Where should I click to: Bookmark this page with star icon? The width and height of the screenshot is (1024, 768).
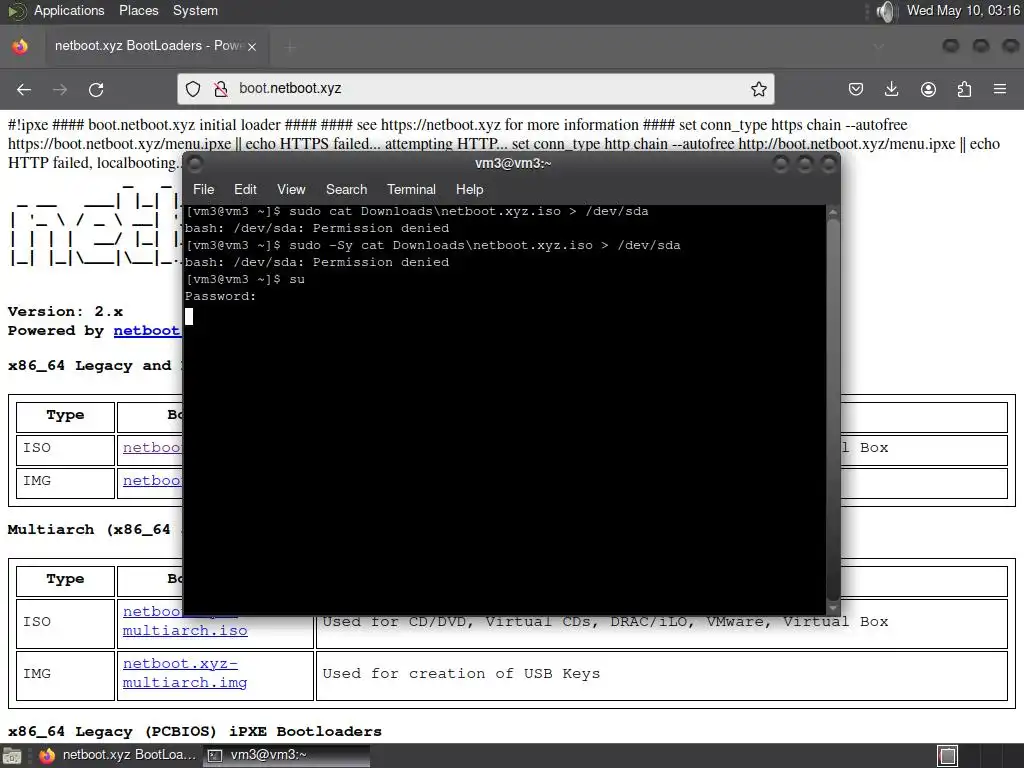point(758,89)
